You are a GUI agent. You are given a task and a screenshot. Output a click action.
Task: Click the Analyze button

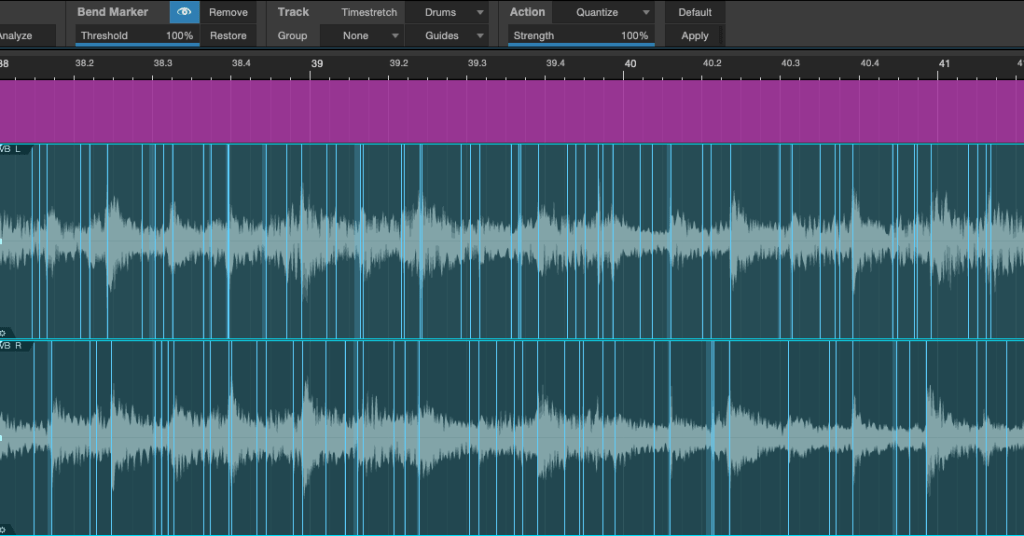pyautogui.click(x=16, y=36)
